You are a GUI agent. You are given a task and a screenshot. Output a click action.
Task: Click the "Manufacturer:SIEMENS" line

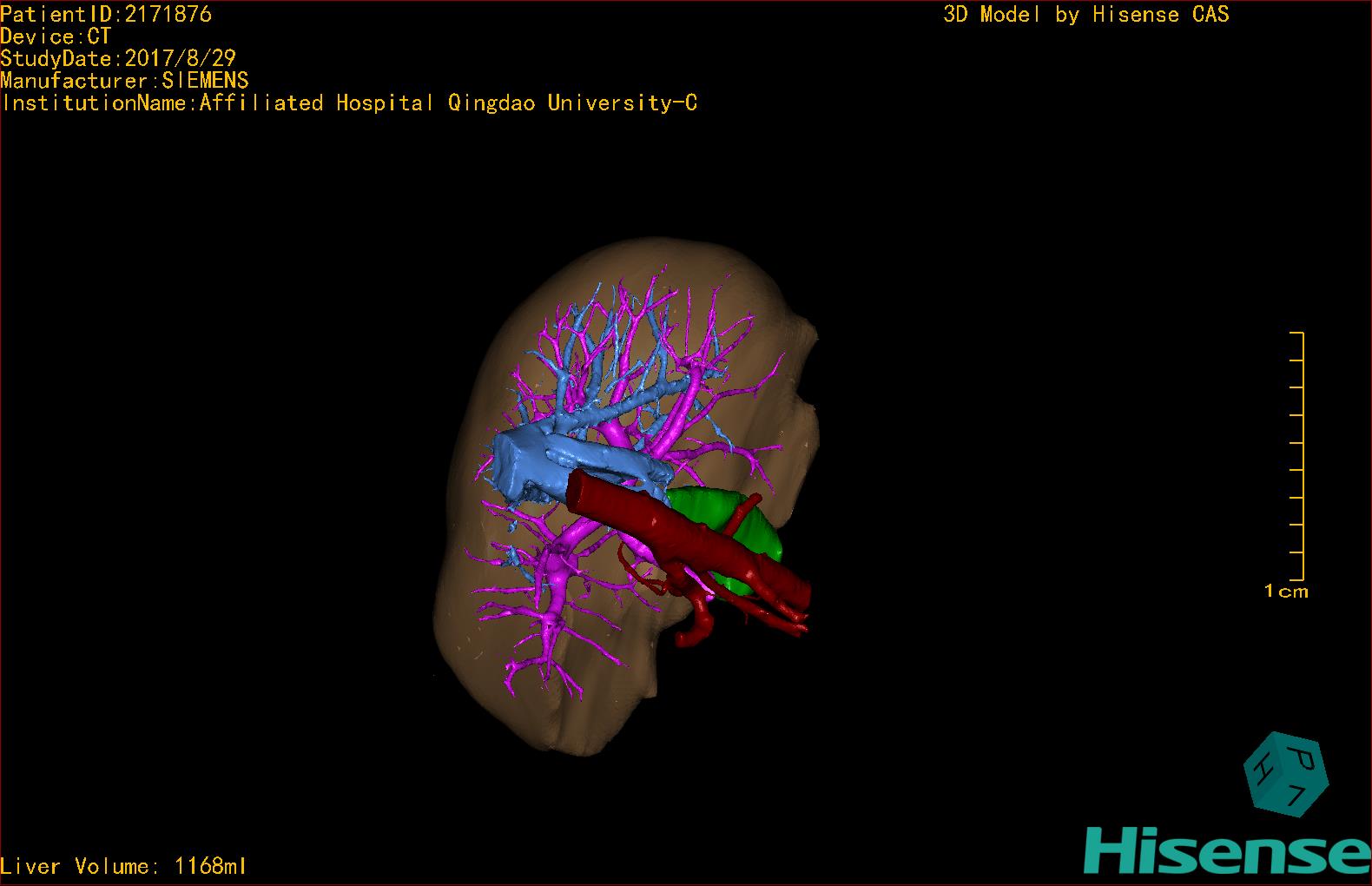124,81
